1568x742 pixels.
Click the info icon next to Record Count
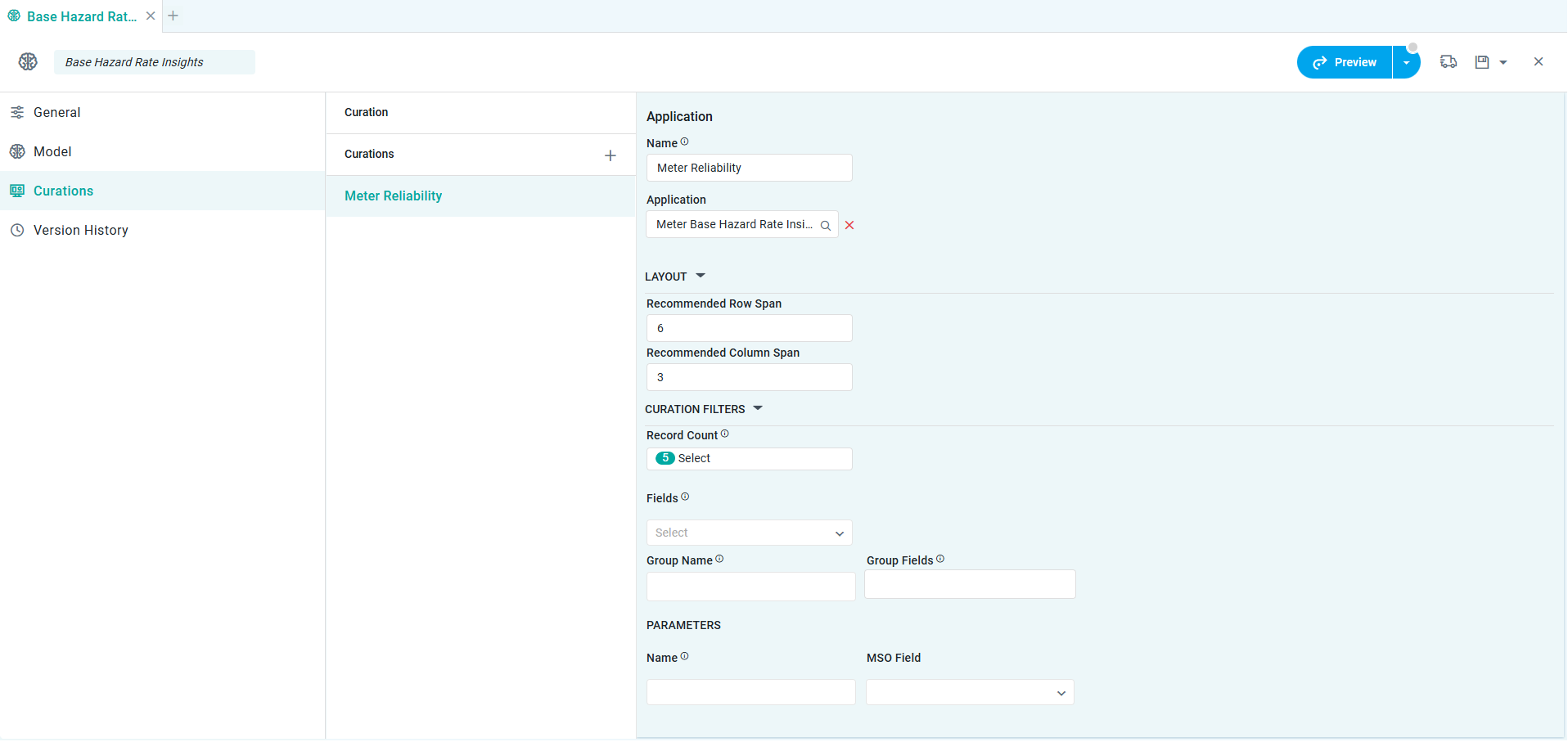724,434
